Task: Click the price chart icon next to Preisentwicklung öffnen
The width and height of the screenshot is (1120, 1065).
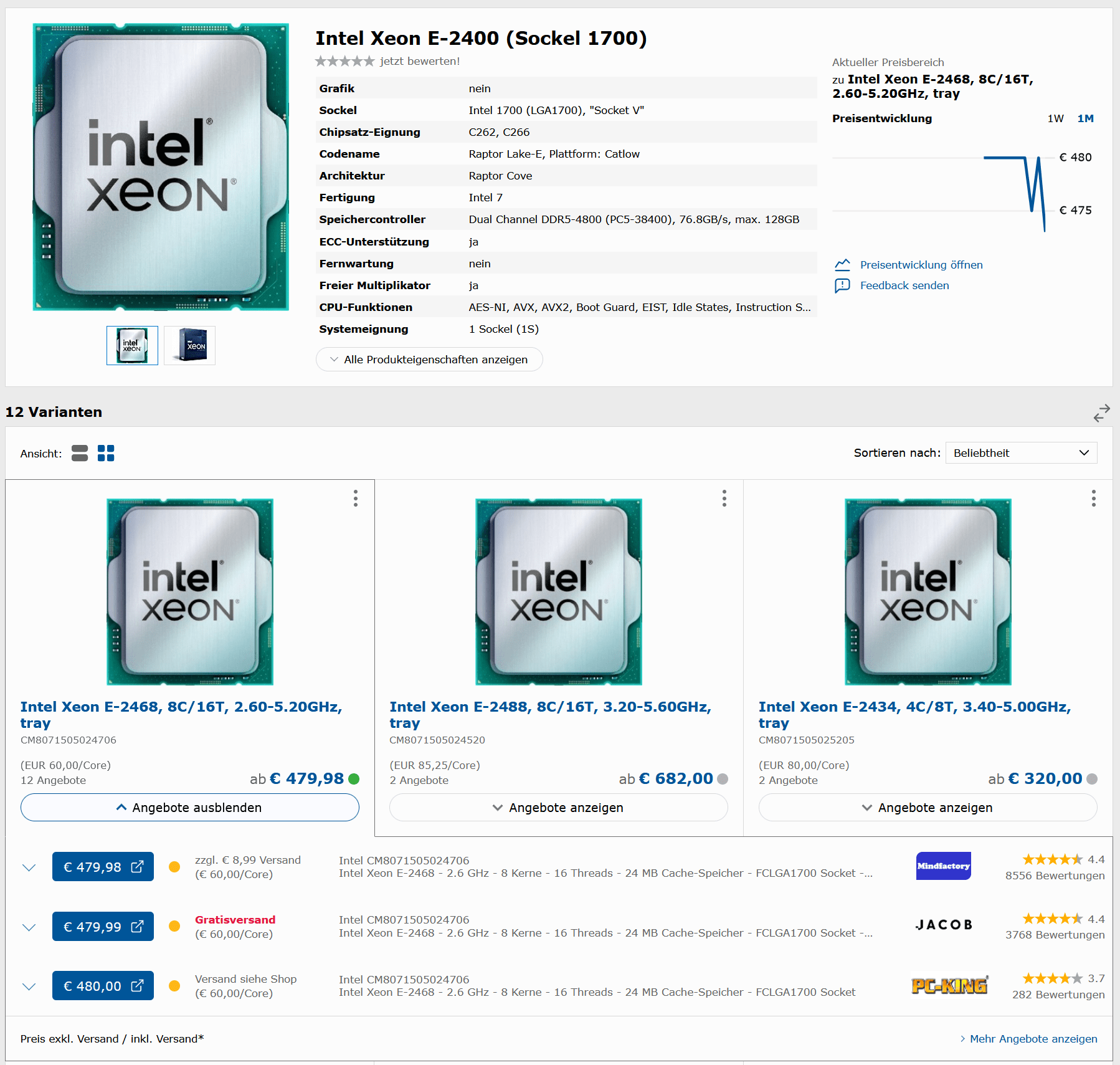Action: 842,265
